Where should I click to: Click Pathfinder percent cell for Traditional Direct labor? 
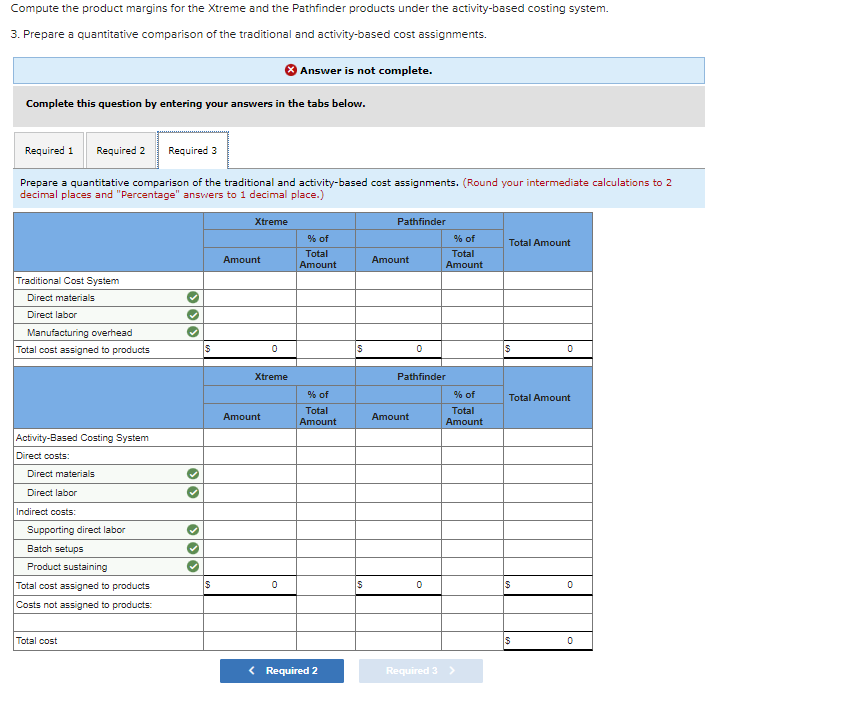click(x=473, y=315)
